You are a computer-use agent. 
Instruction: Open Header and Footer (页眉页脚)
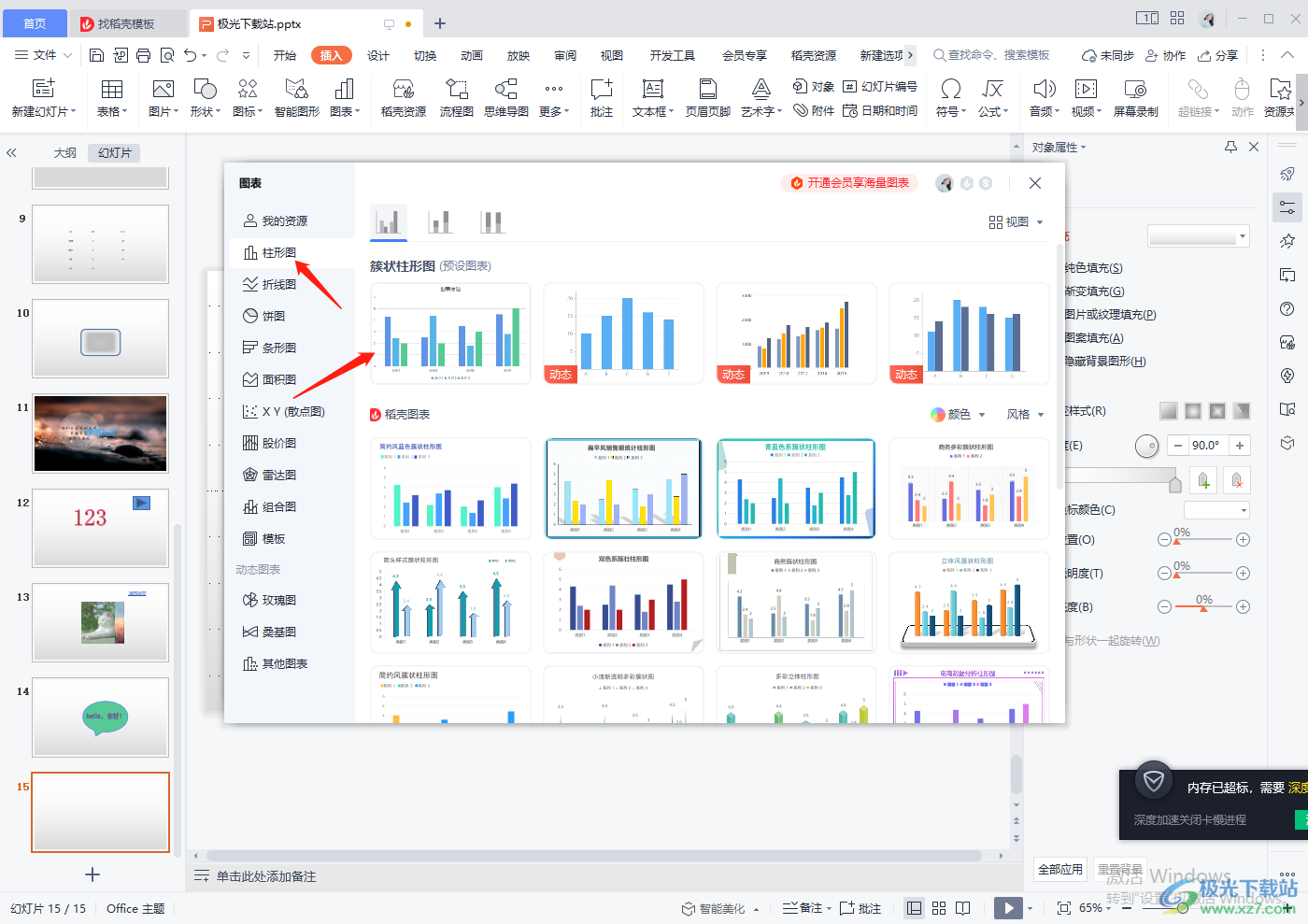[x=708, y=98]
